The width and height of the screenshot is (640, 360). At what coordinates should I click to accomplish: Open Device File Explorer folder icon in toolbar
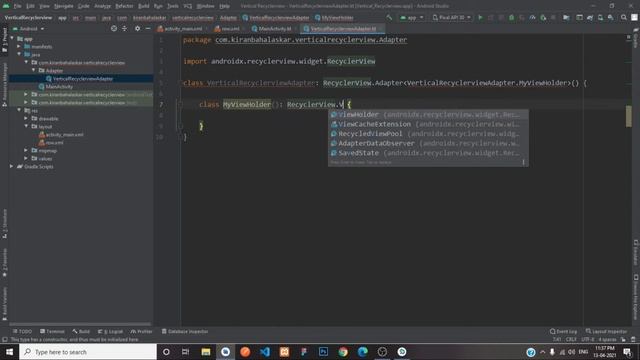[566, 18]
